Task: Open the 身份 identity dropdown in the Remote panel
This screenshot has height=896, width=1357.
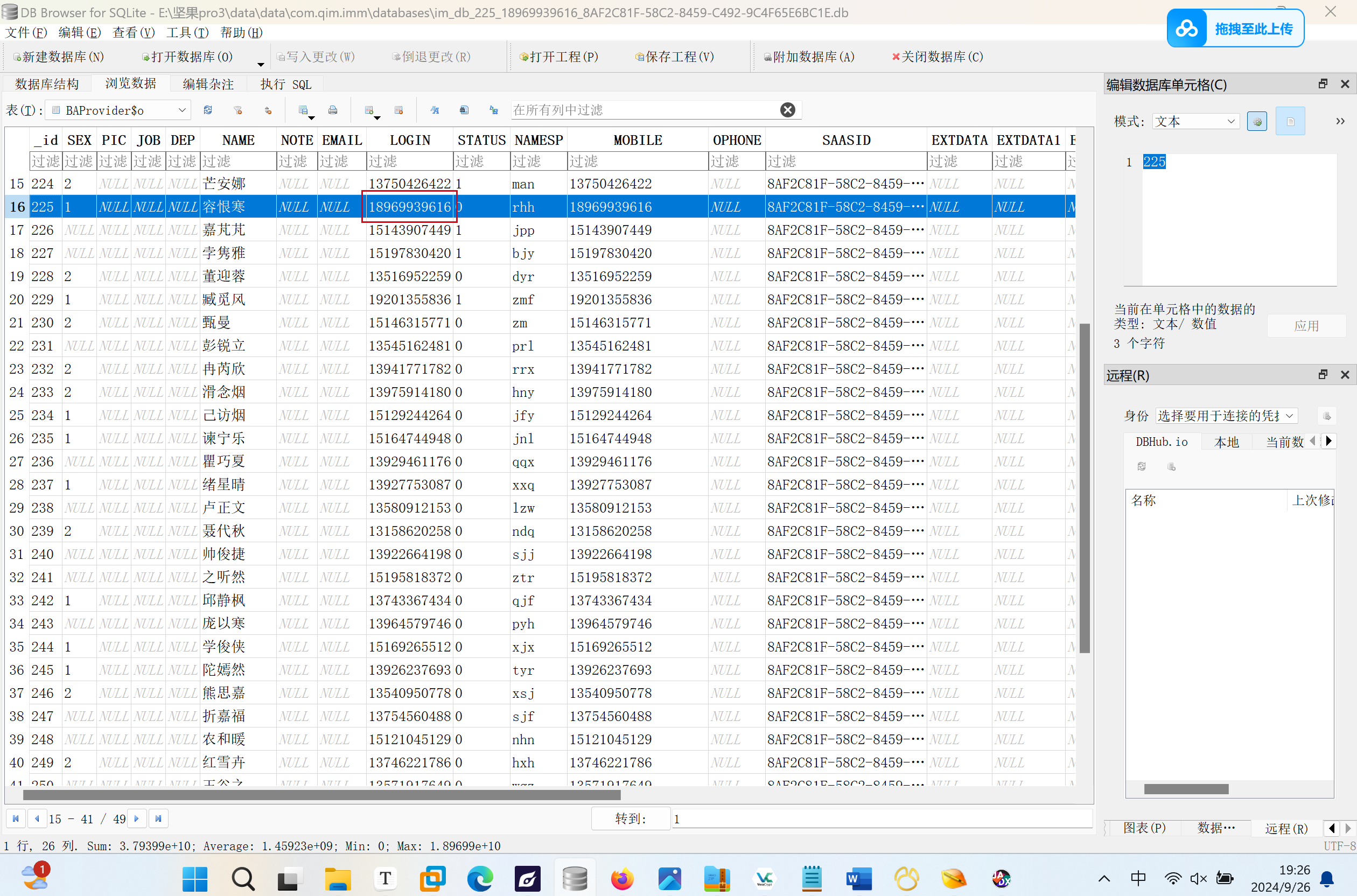Action: tap(1226, 416)
